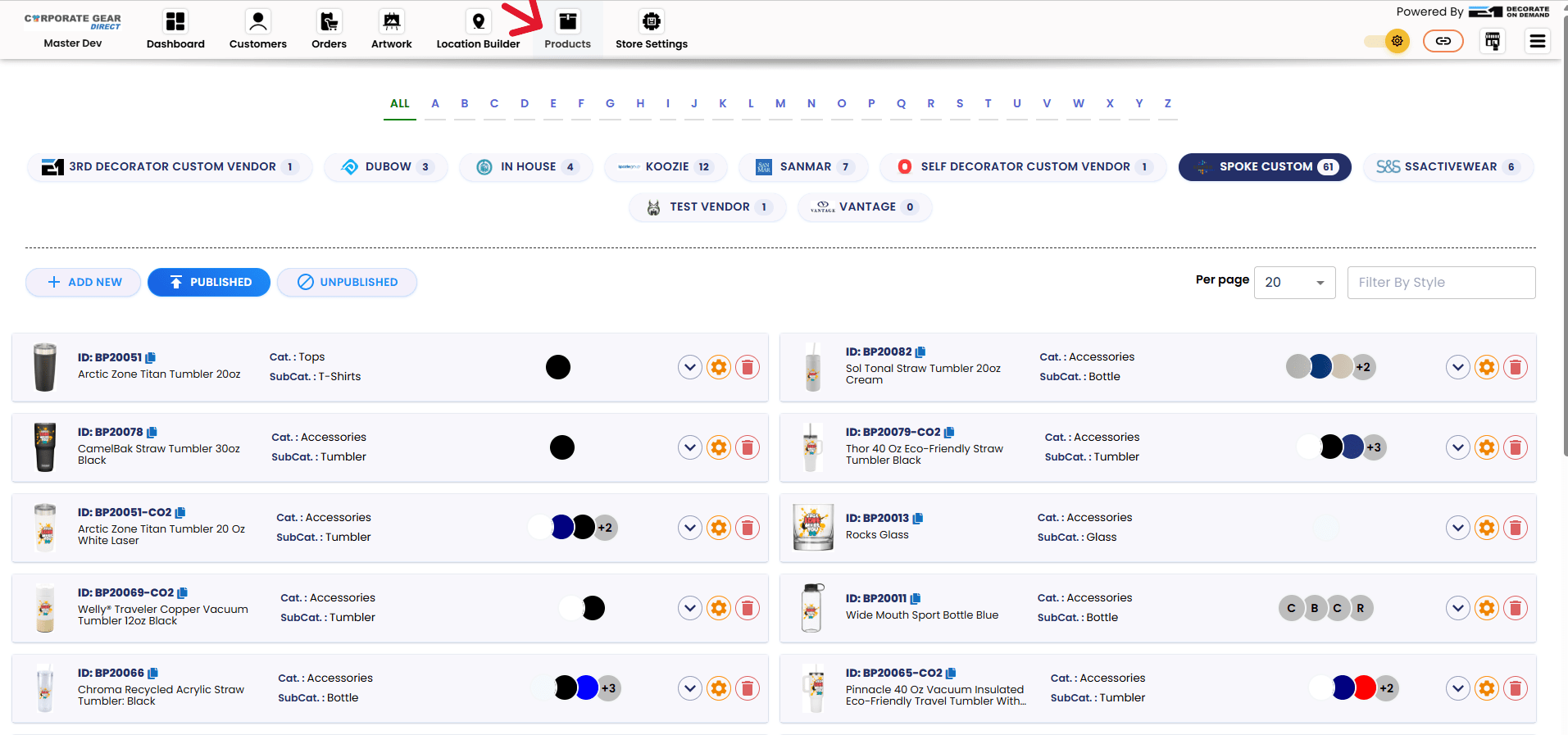Viewport: 1568px width, 735px height.
Task: Expand the Thor 40 Oz Tumbler row
Action: point(1458,447)
